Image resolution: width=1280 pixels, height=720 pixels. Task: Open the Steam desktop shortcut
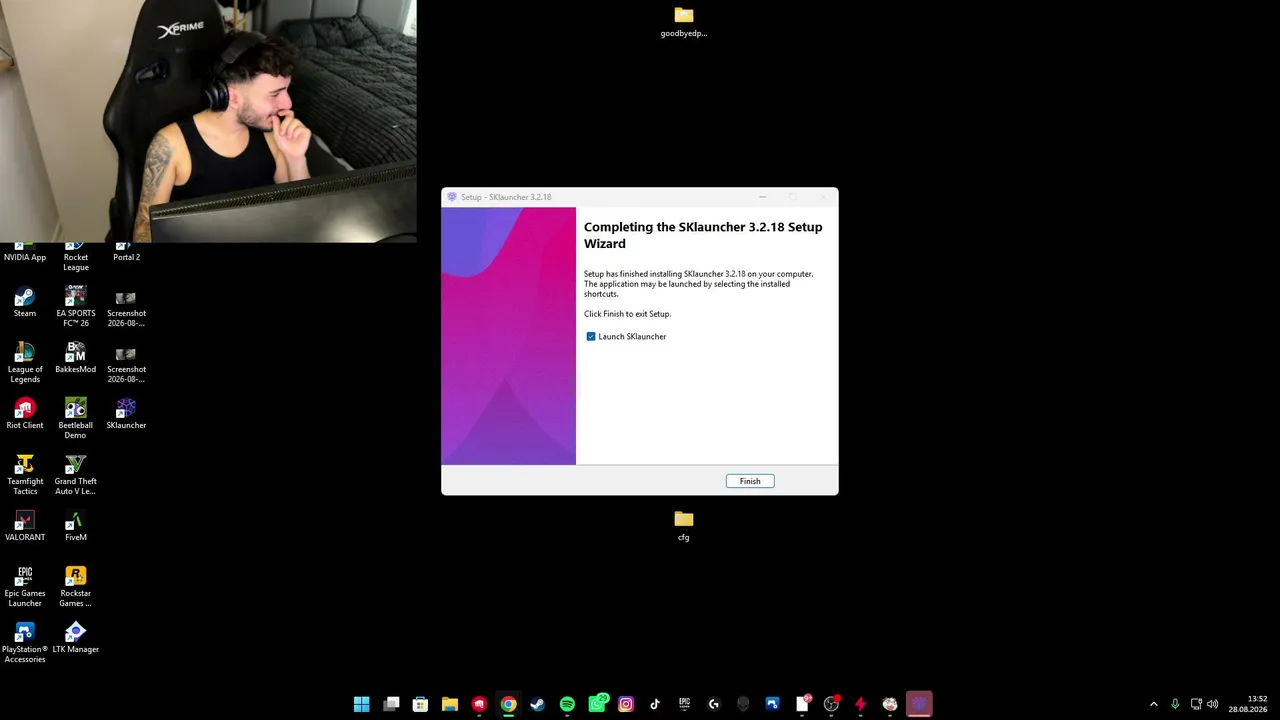point(25,303)
